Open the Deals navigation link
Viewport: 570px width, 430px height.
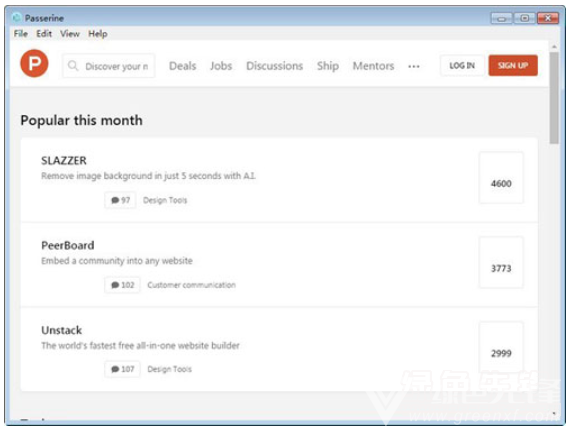click(x=182, y=66)
